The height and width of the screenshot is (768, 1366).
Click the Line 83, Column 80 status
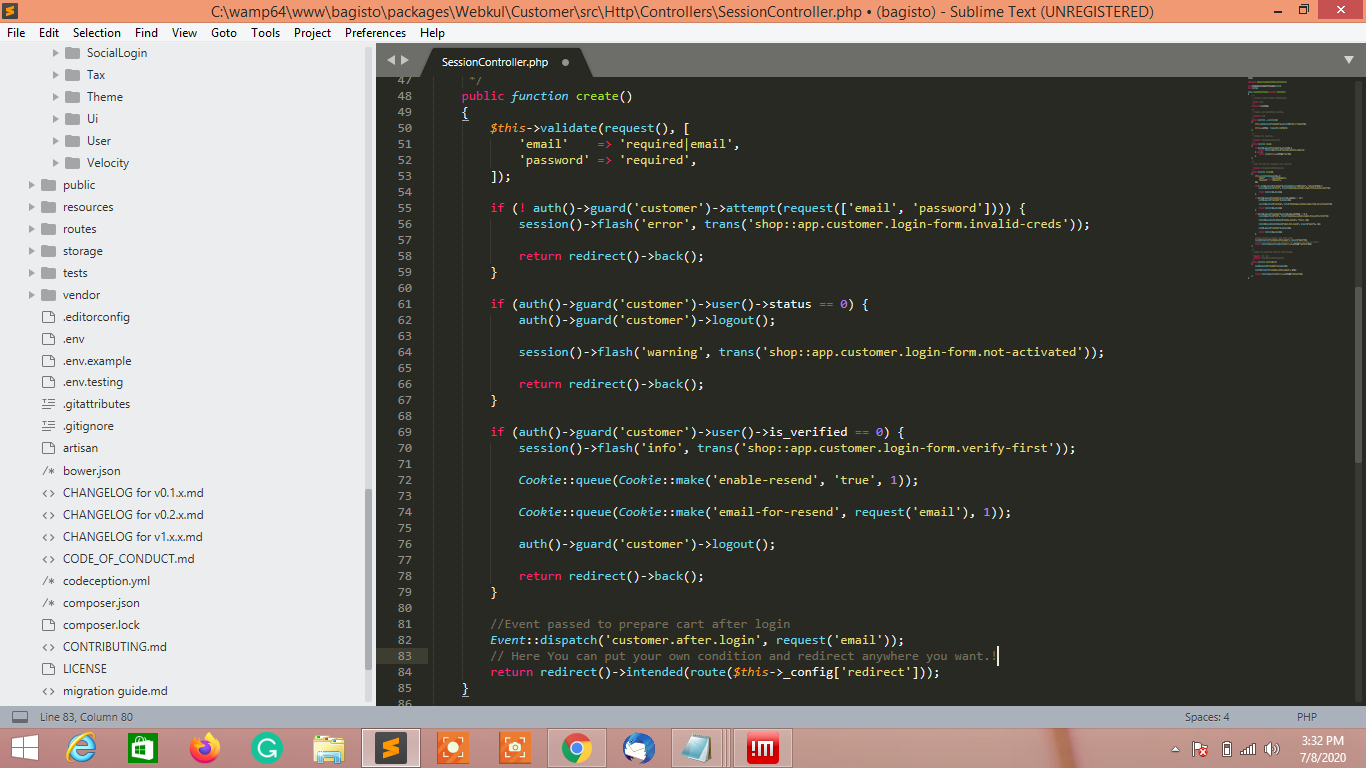(86, 717)
